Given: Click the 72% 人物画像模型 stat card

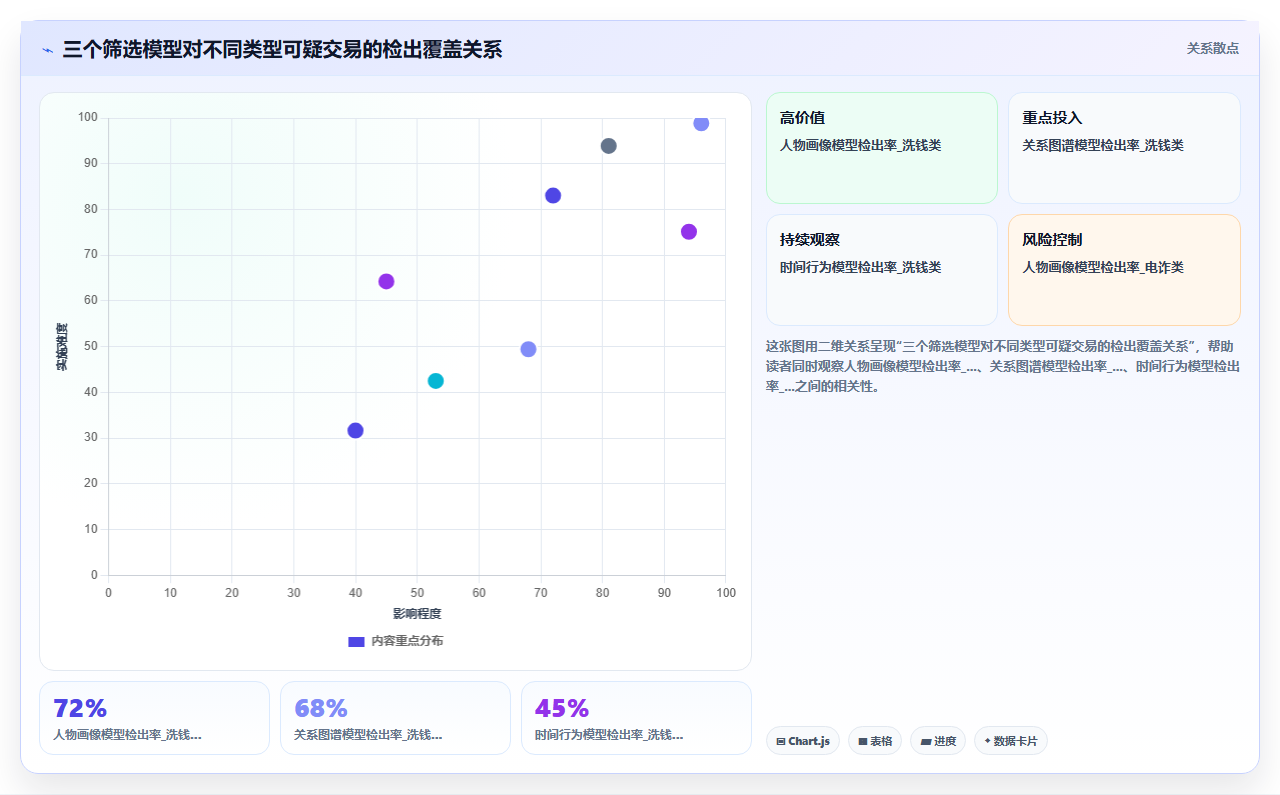Looking at the screenshot, I should click(x=154, y=718).
